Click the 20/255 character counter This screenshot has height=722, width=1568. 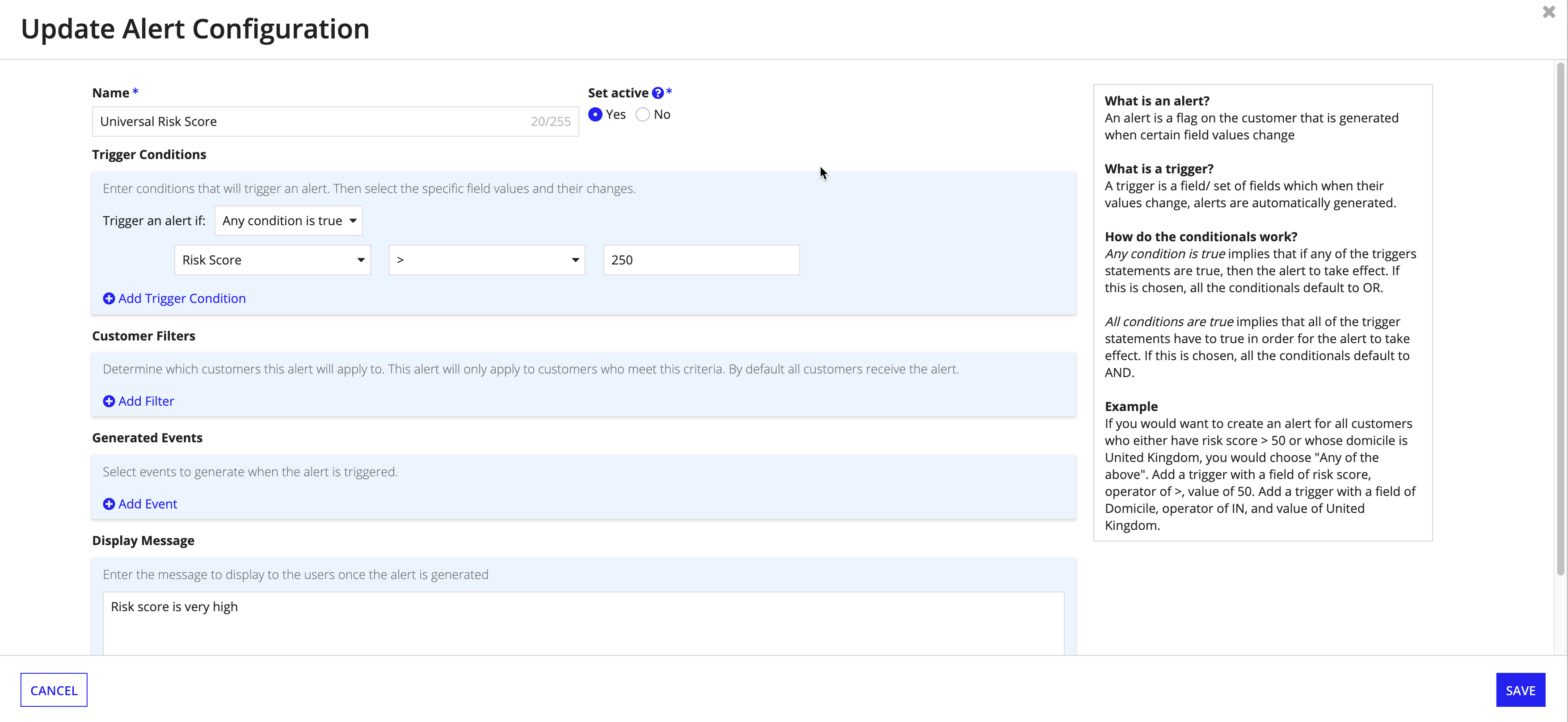550,122
